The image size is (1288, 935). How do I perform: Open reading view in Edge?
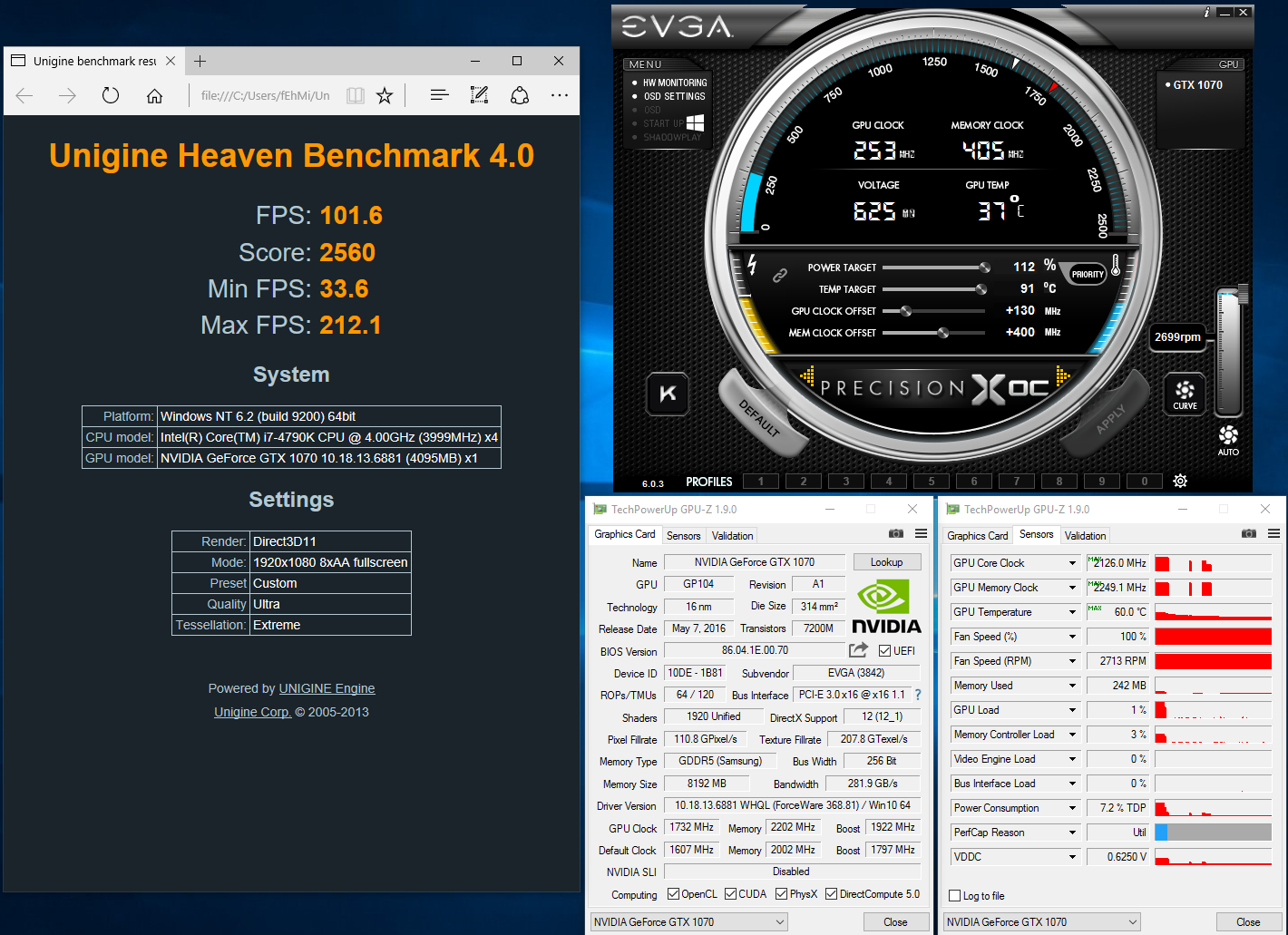click(356, 95)
